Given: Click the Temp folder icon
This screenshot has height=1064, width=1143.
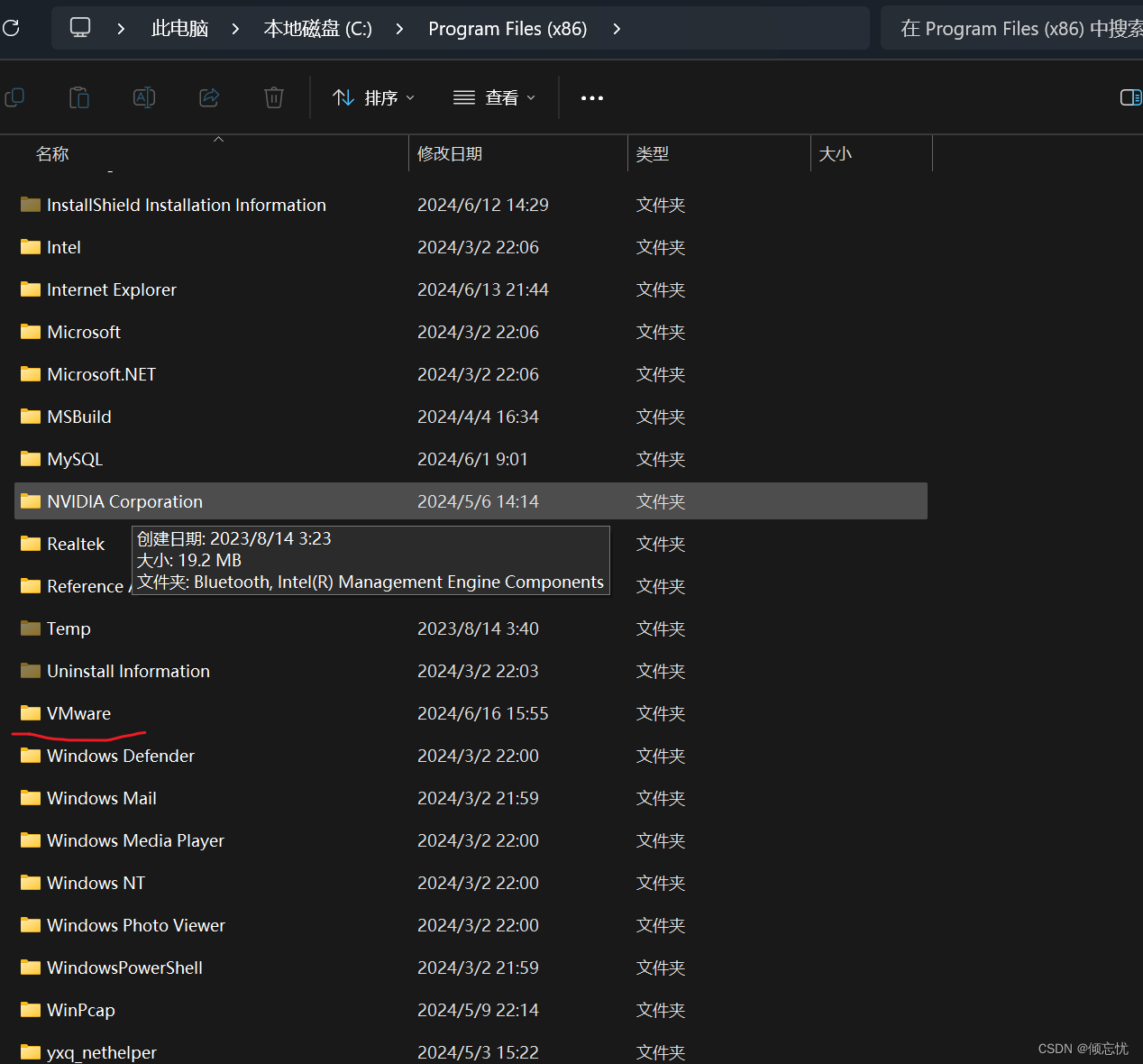Looking at the screenshot, I should (x=31, y=628).
